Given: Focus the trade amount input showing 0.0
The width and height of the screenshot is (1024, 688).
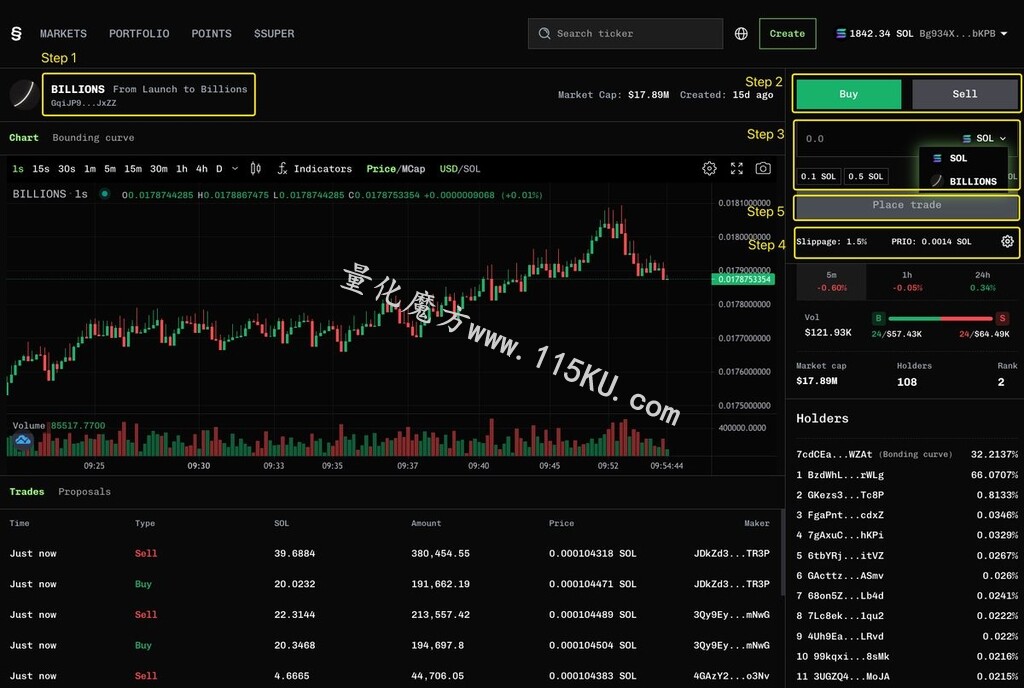Looking at the screenshot, I should click(875, 138).
